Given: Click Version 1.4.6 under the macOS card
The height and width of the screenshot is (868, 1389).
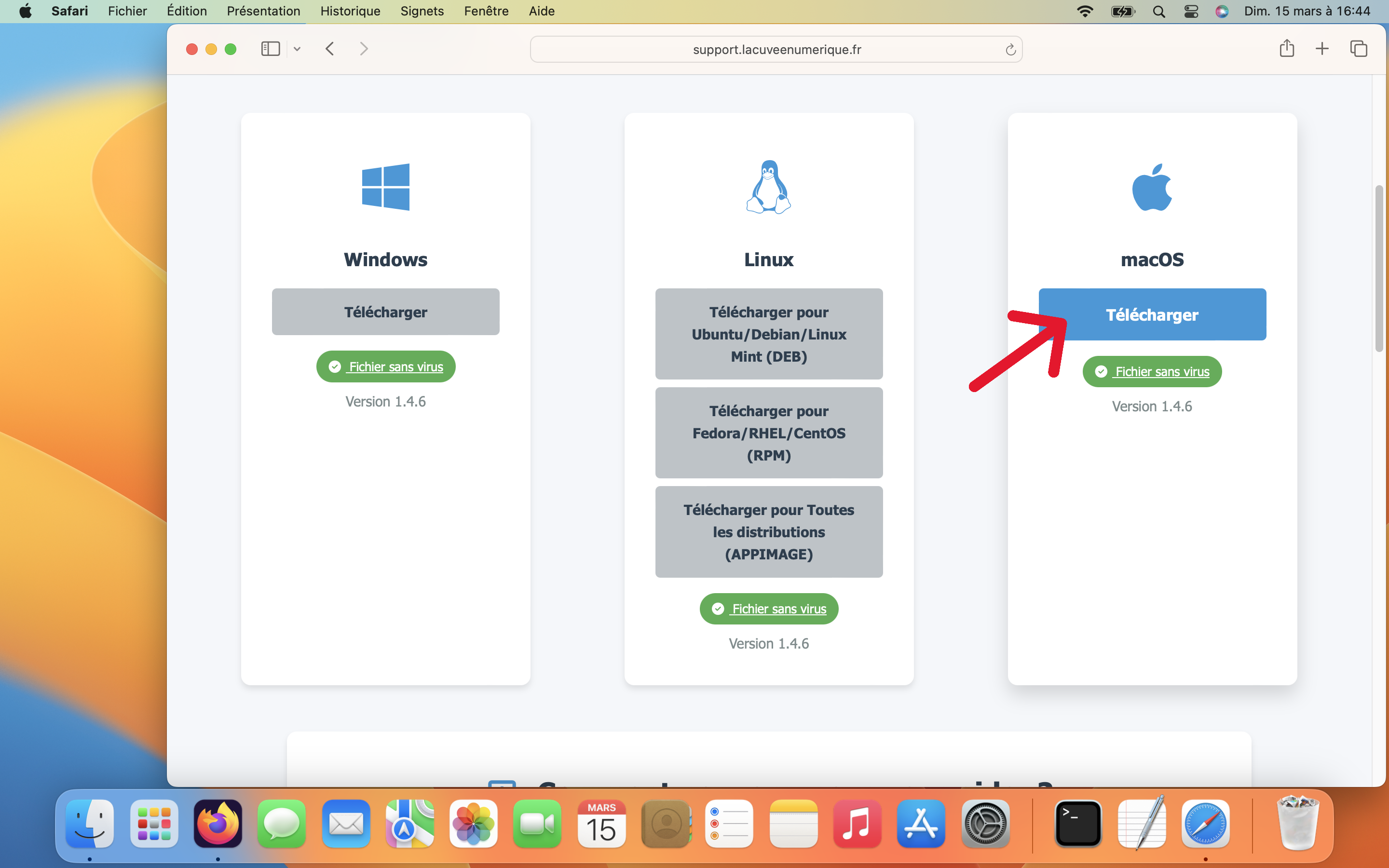Looking at the screenshot, I should coord(1152,407).
